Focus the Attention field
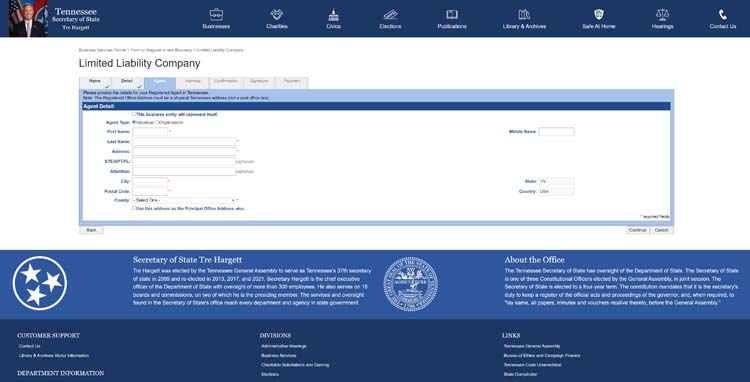This screenshot has height=382, width=750. point(184,171)
